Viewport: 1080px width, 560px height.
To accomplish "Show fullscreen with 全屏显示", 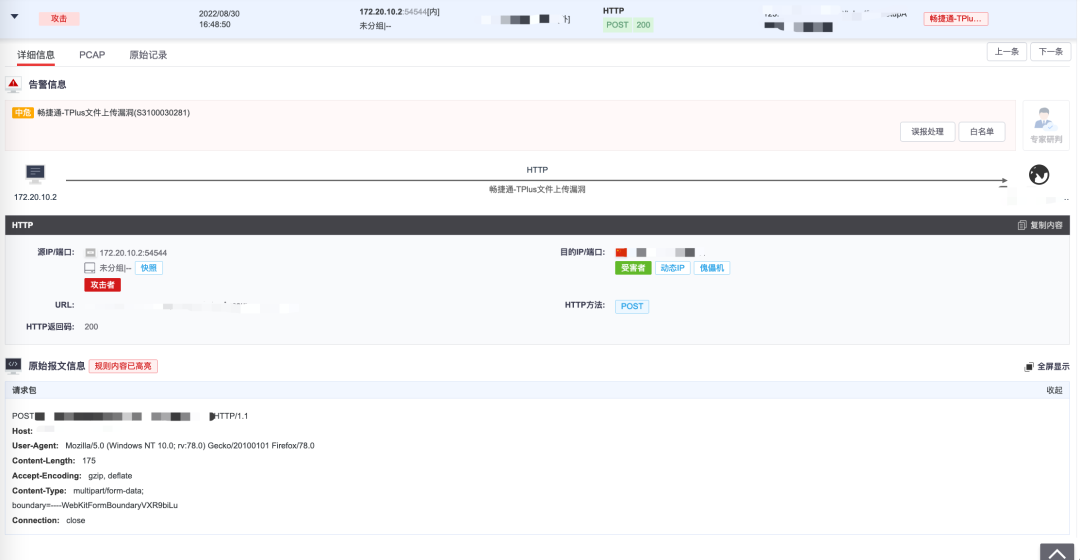I will (1047, 366).
